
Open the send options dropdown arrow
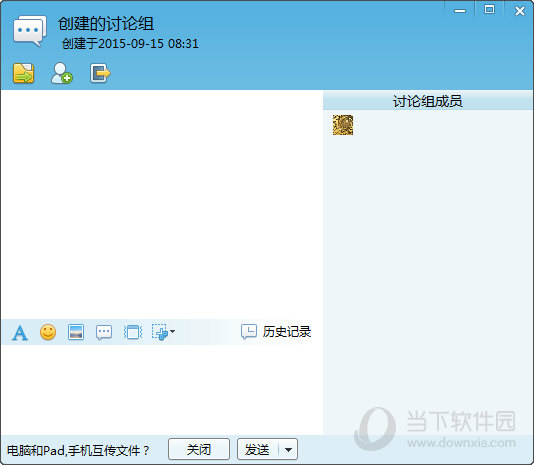click(x=288, y=450)
